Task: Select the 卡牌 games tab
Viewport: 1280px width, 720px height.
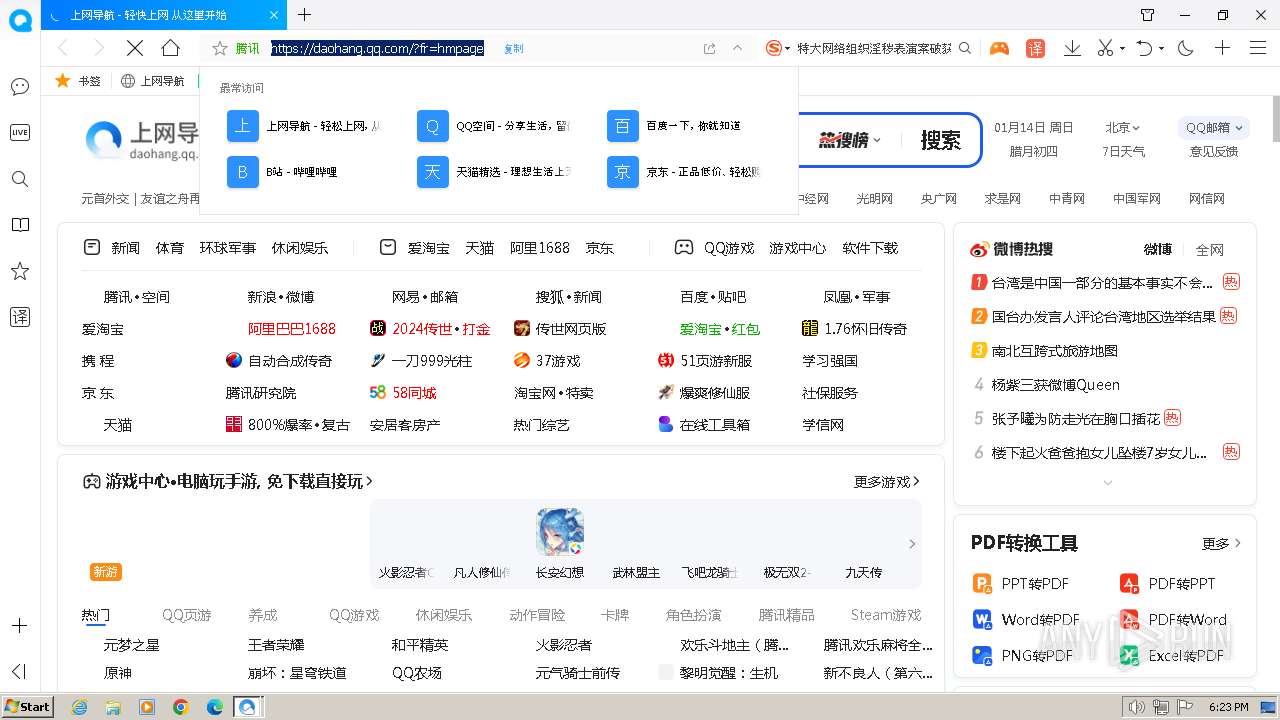Action: tap(615, 615)
